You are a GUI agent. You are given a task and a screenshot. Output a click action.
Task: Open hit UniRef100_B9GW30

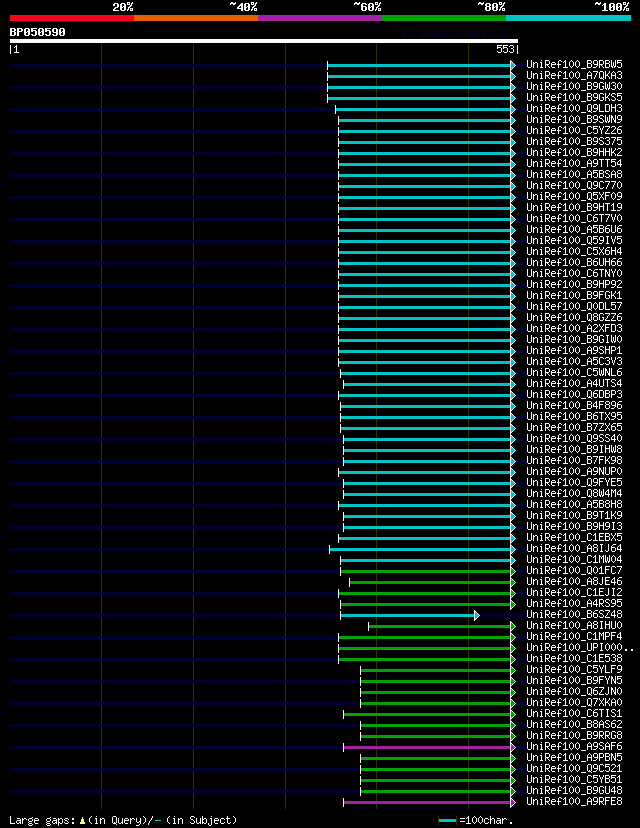coord(574,86)
